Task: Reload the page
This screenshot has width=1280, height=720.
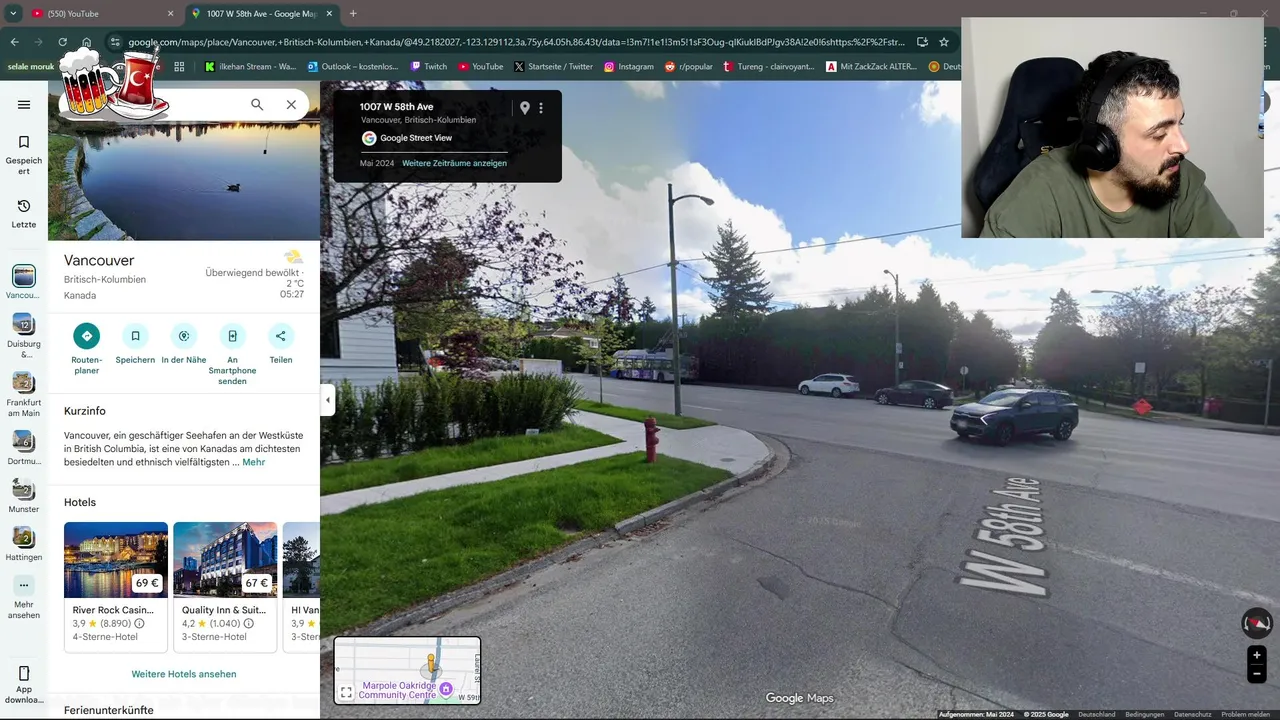Action: click(62, 42)
